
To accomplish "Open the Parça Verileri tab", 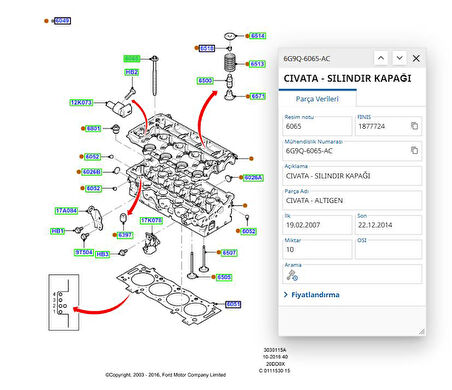I will click(x=317, y=99).
